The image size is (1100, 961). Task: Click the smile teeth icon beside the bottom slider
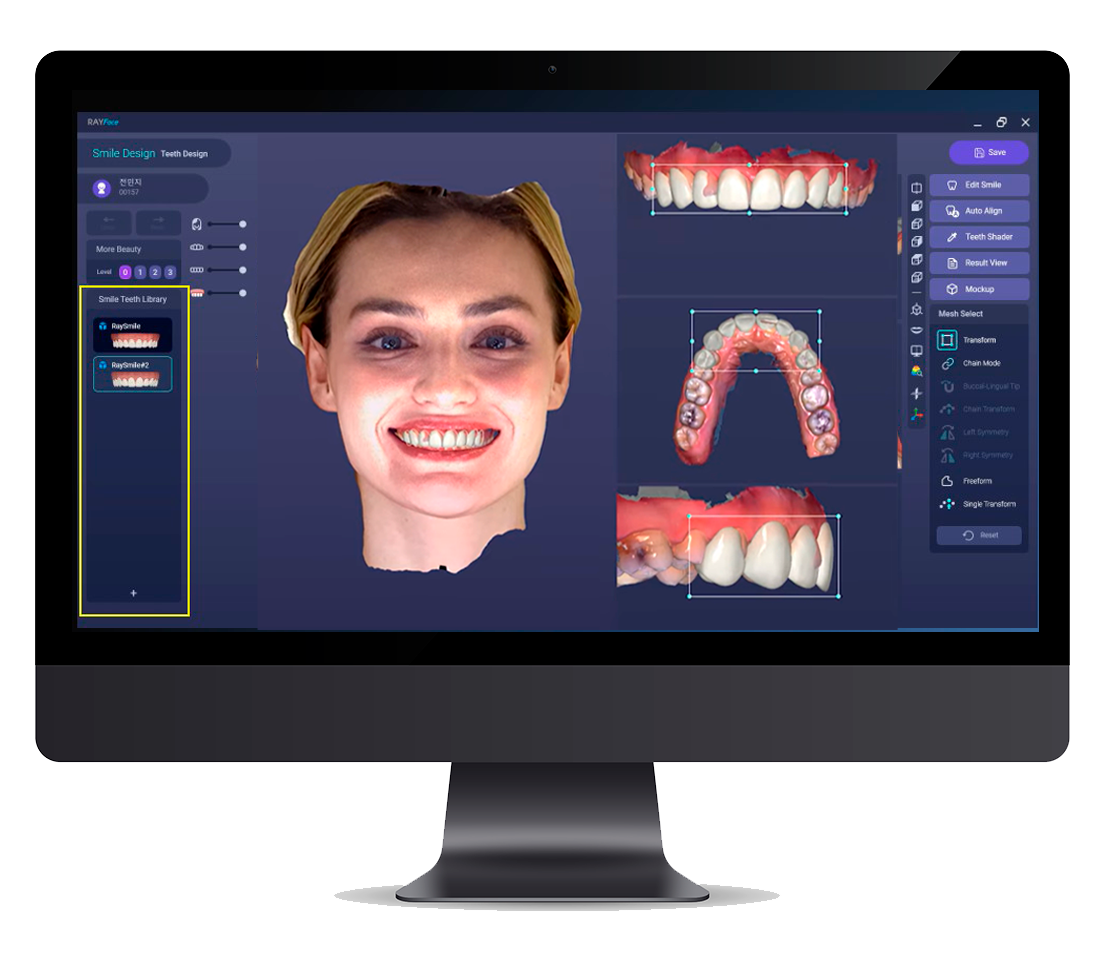tap(197, 293)
